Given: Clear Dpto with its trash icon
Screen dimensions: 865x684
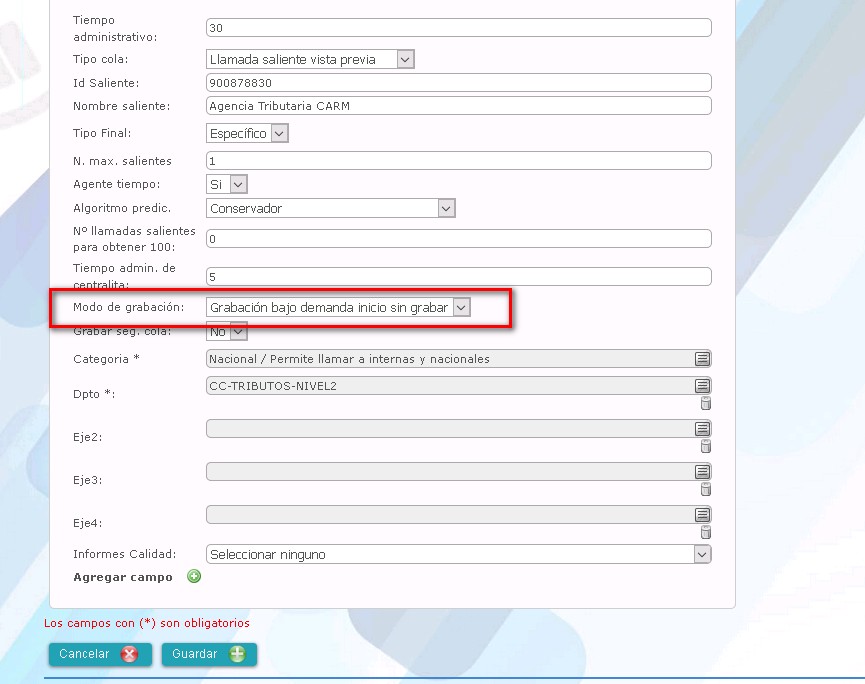Looking at the screenshot, I should pyautogui.click(x=706, y=403).
